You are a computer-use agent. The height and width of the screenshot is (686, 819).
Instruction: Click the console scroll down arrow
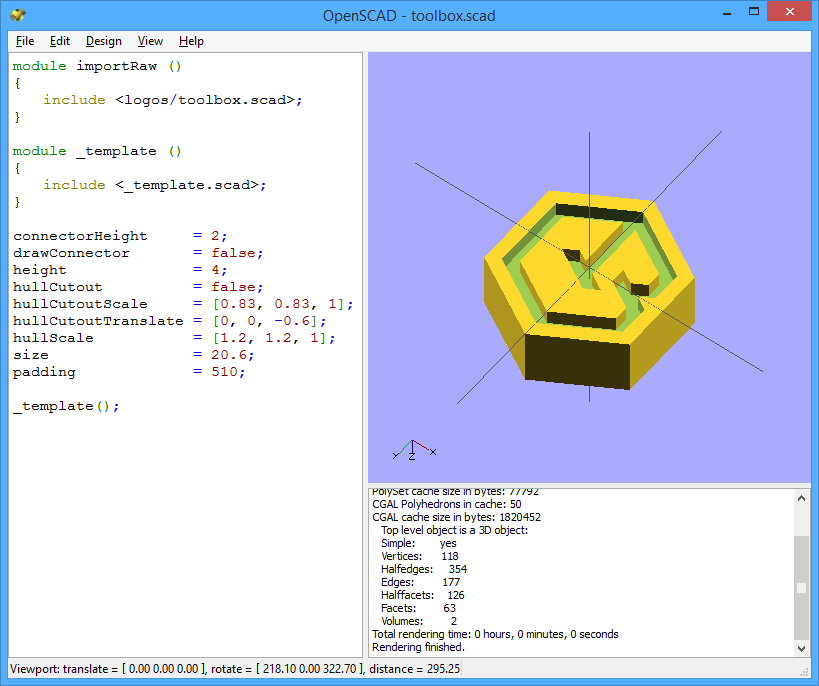click(x=801, y=648)
